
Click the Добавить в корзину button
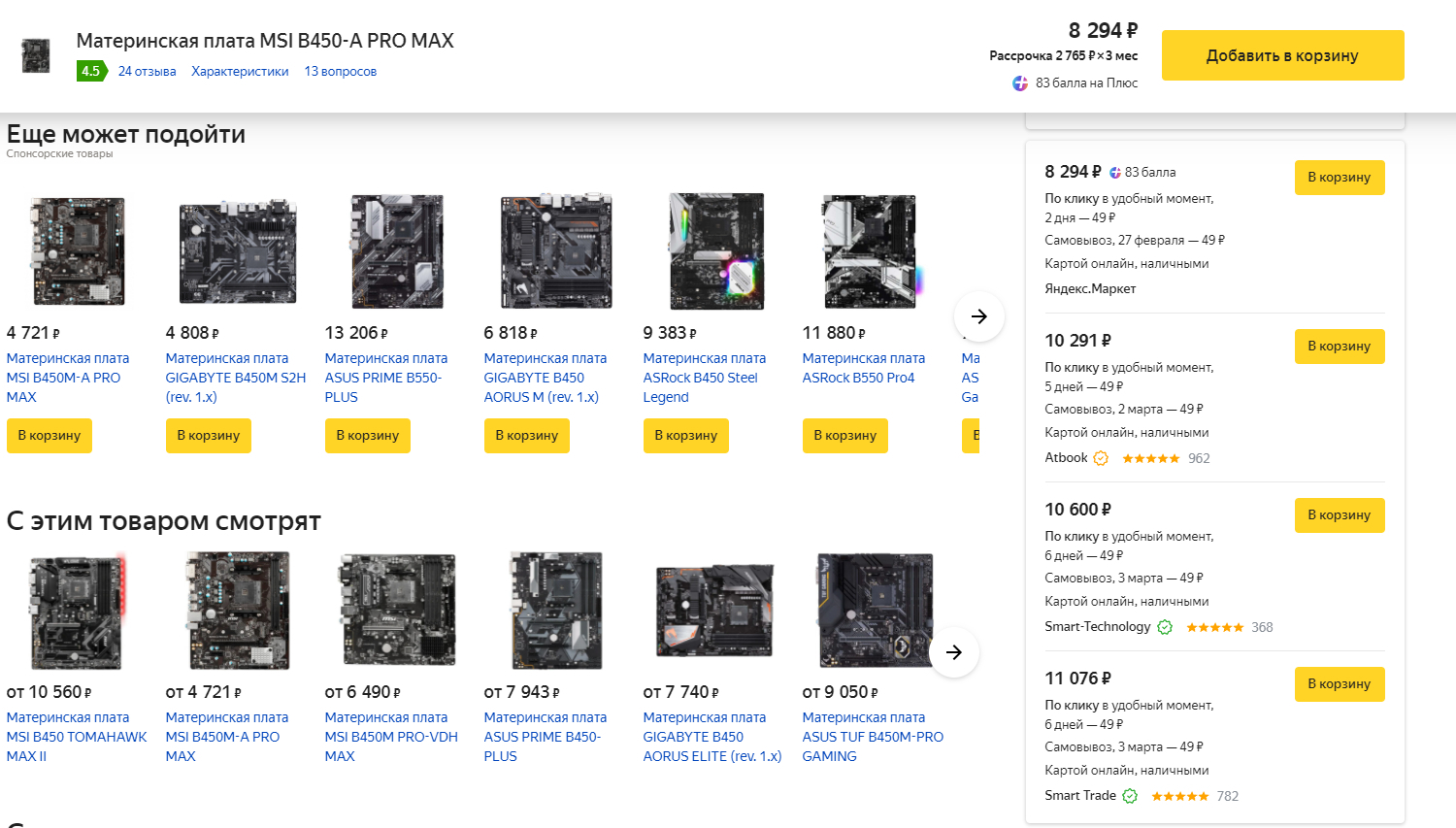point(1282,55)
